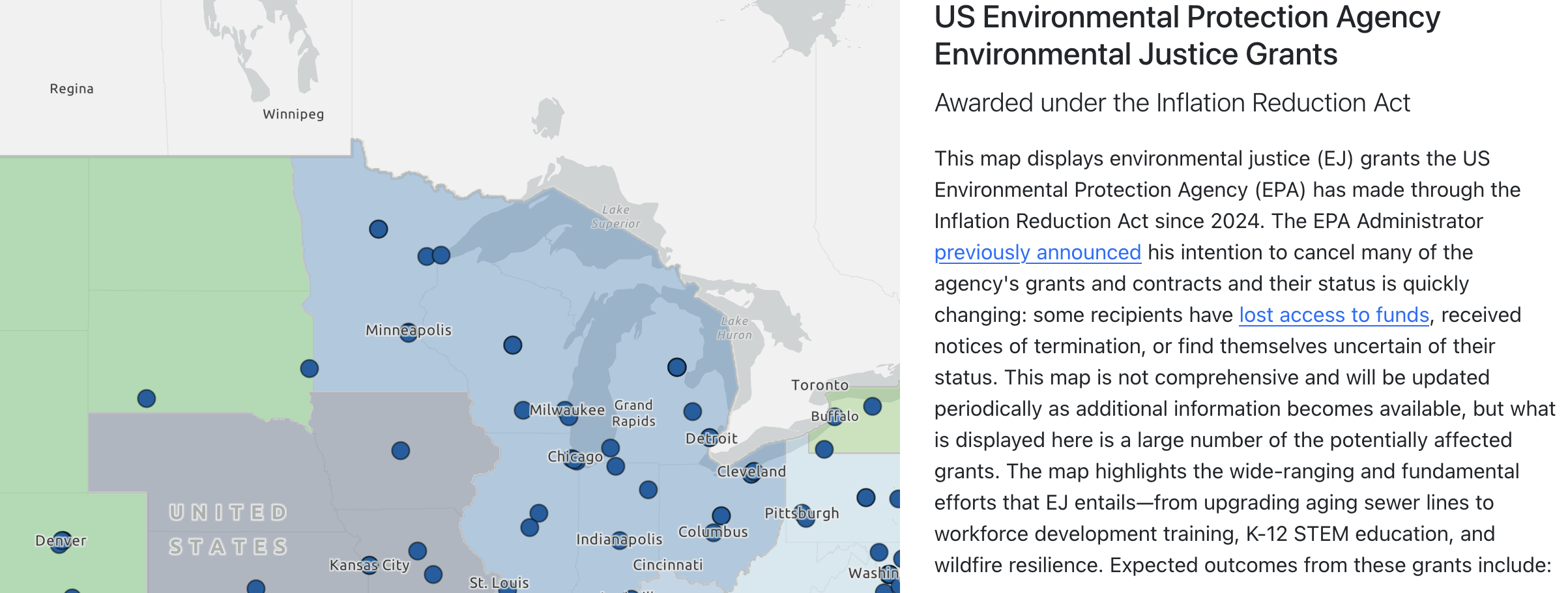
Task: Click the 'Environmental Justice Grants' heading
Action: tap(1136, 54)
